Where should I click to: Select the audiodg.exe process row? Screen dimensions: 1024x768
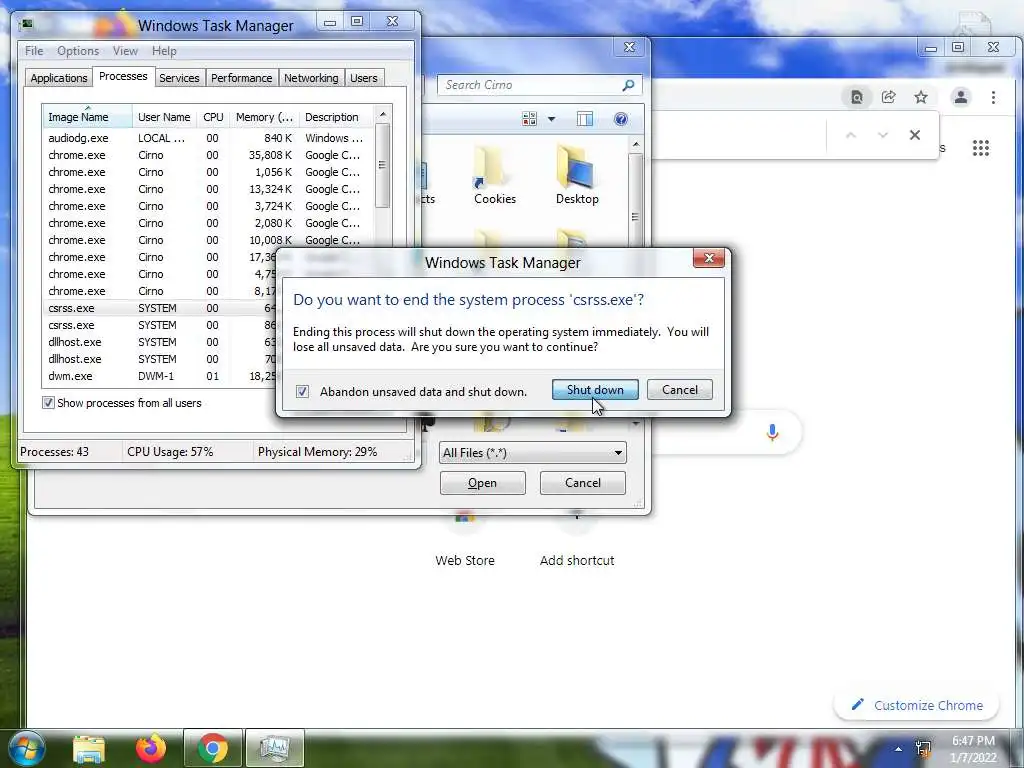click(207, 138)
